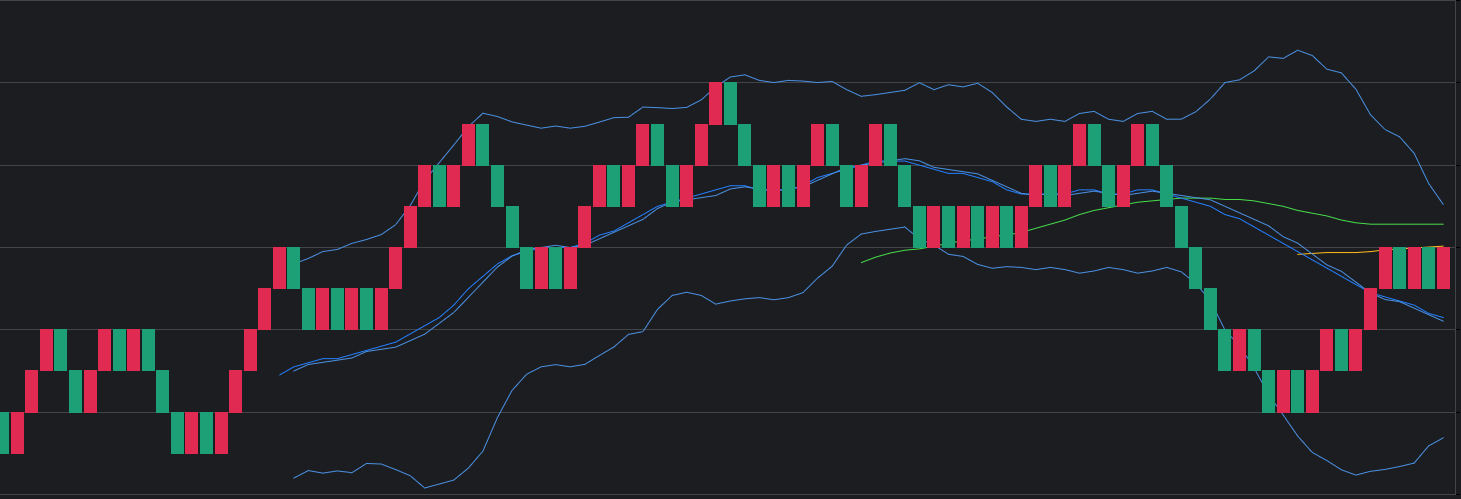Click the left start of the lower band
Image resolution: width=1461 pixels, height=499 pixels.
tap(293, 478)
